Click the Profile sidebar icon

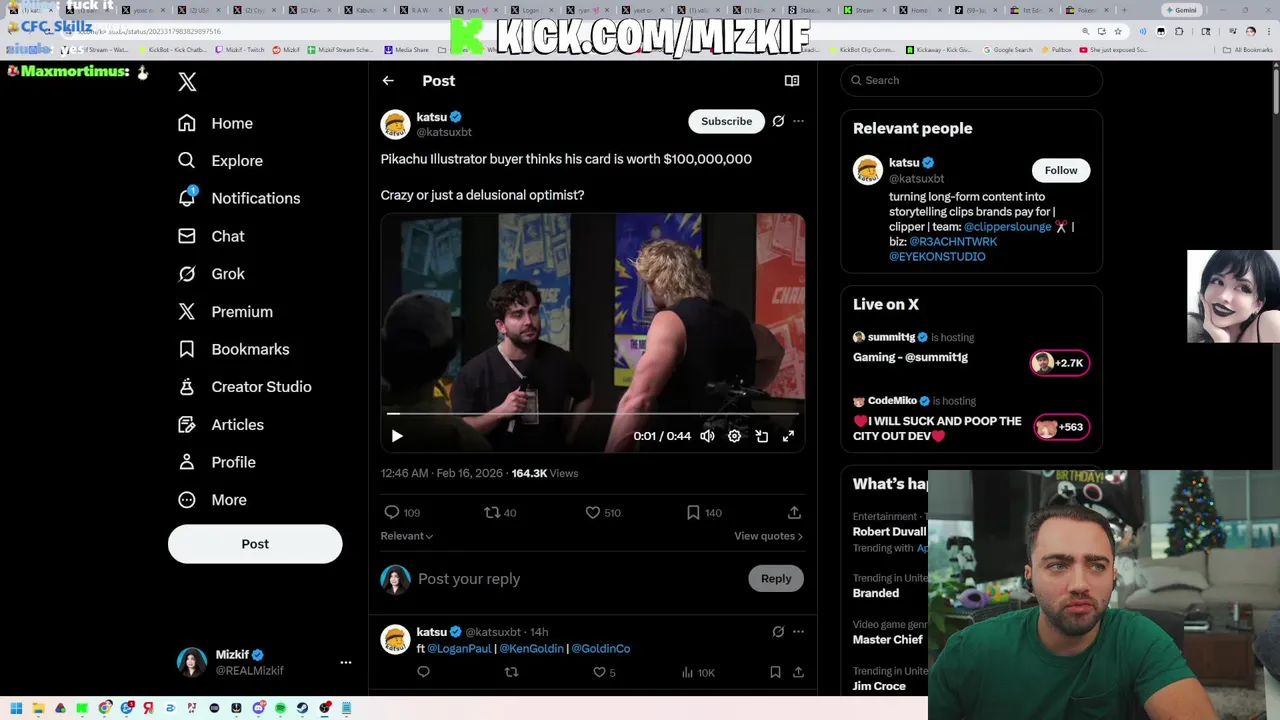[x=187, y=462]
